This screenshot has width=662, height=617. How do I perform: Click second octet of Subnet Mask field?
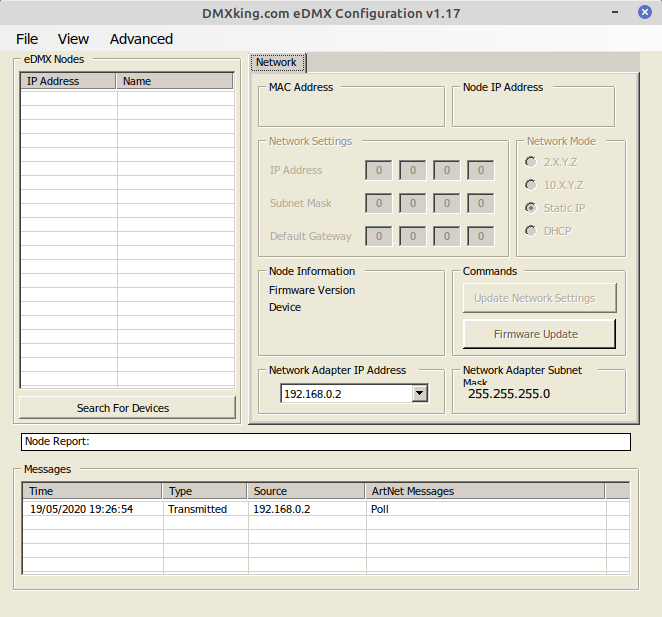click(x=412, y=203)
